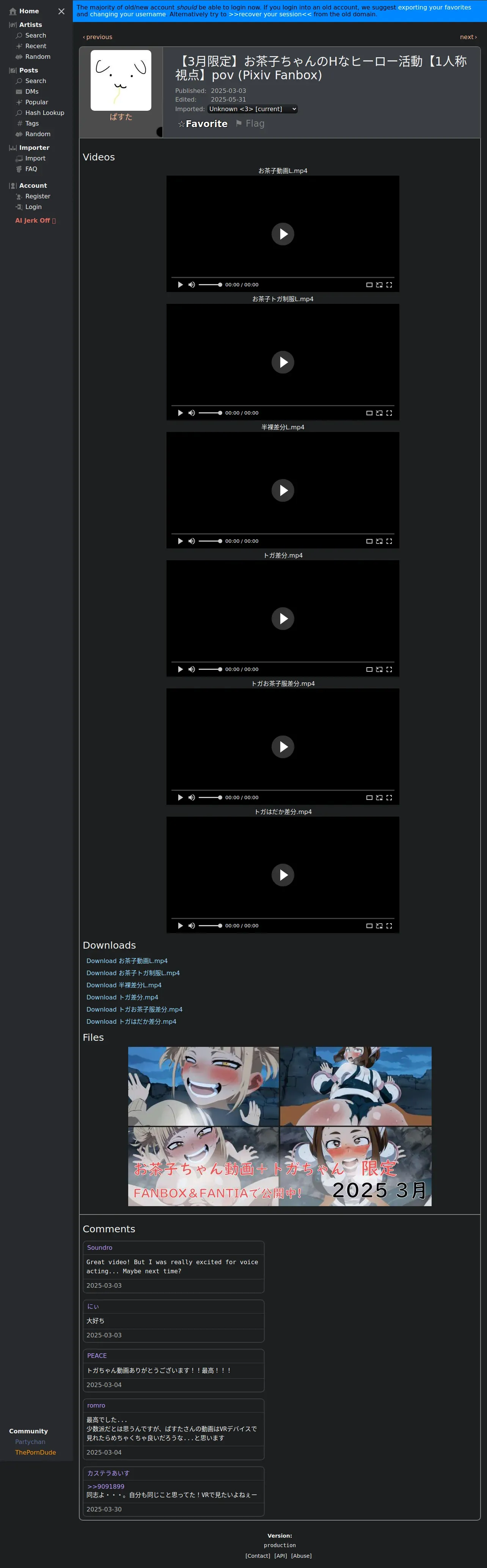Image resolution: width=487 pixels, height=1568 pixels.
Task: Enter fullscreen on the お茶子動画L.mp4 player
Action: (x=389, y=285)
